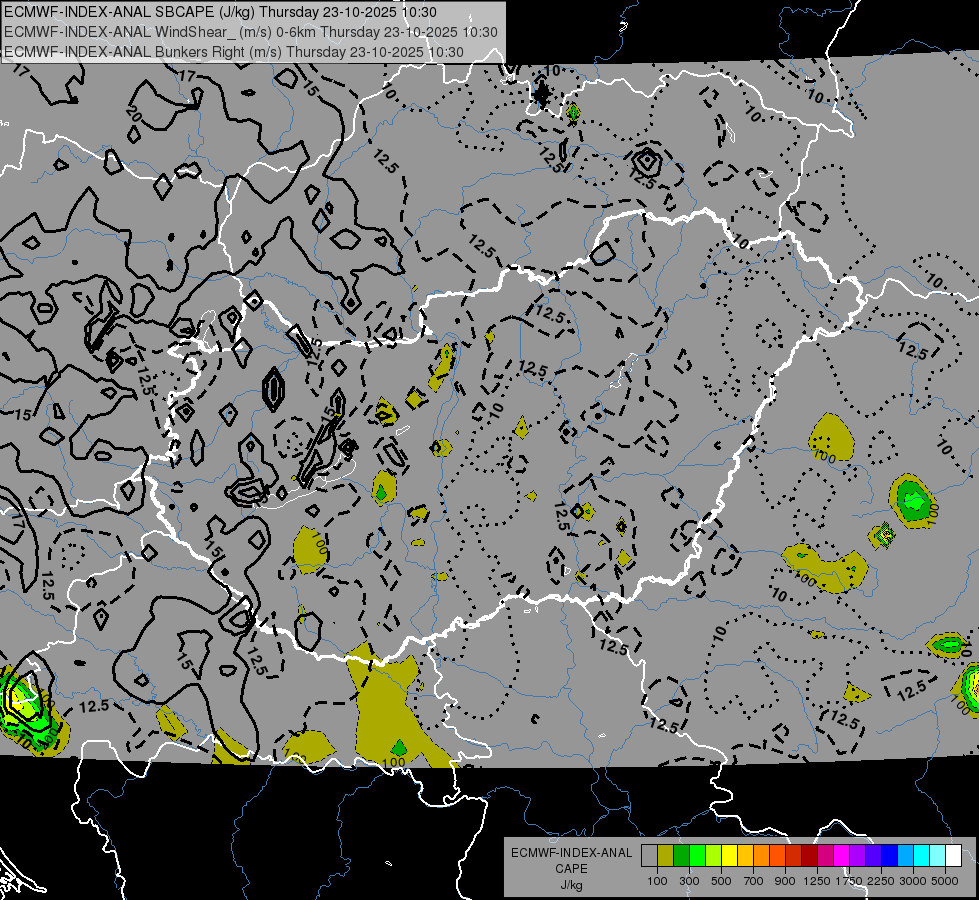Click the legend value 700
Viewport: 979px width, 900px height.
pyautogui.click(x=754, y=881)
